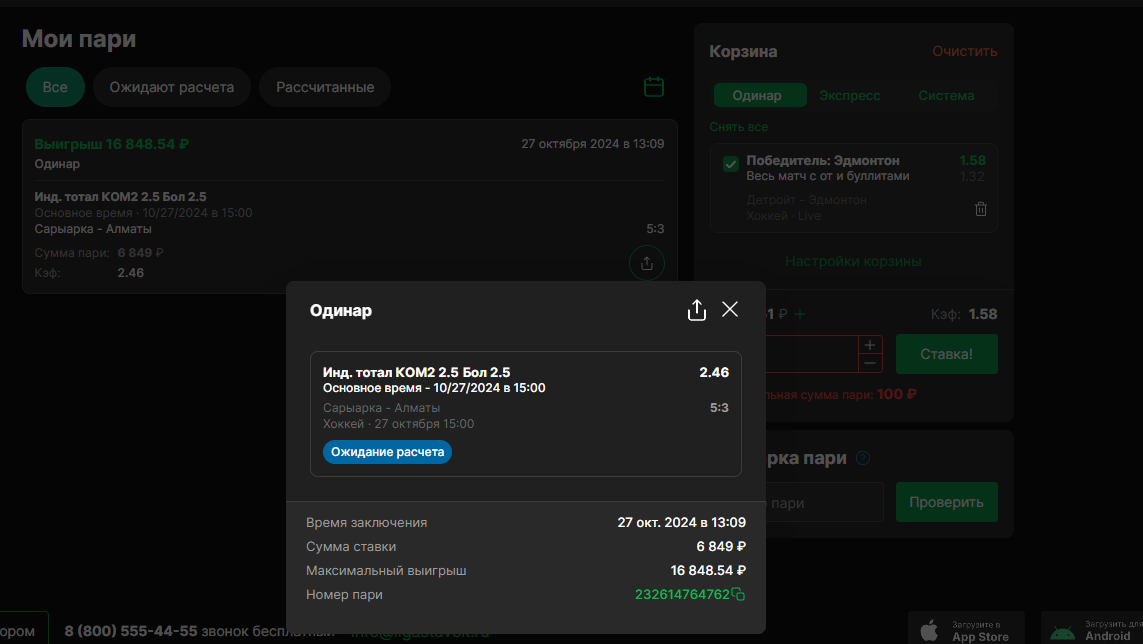Click Очистить to clear the basket
1143x644 pixels.
click(965, 51)
